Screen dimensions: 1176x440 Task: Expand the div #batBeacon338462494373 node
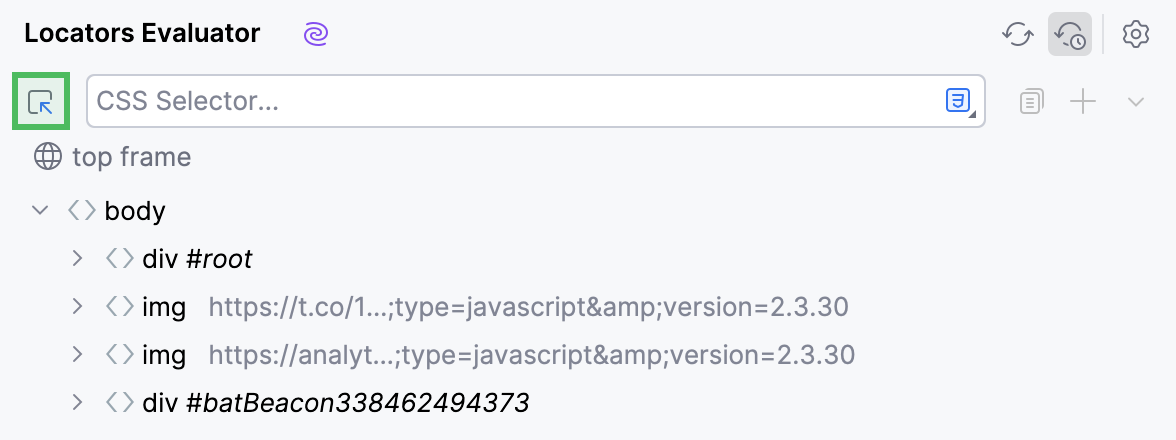[77, 403]
